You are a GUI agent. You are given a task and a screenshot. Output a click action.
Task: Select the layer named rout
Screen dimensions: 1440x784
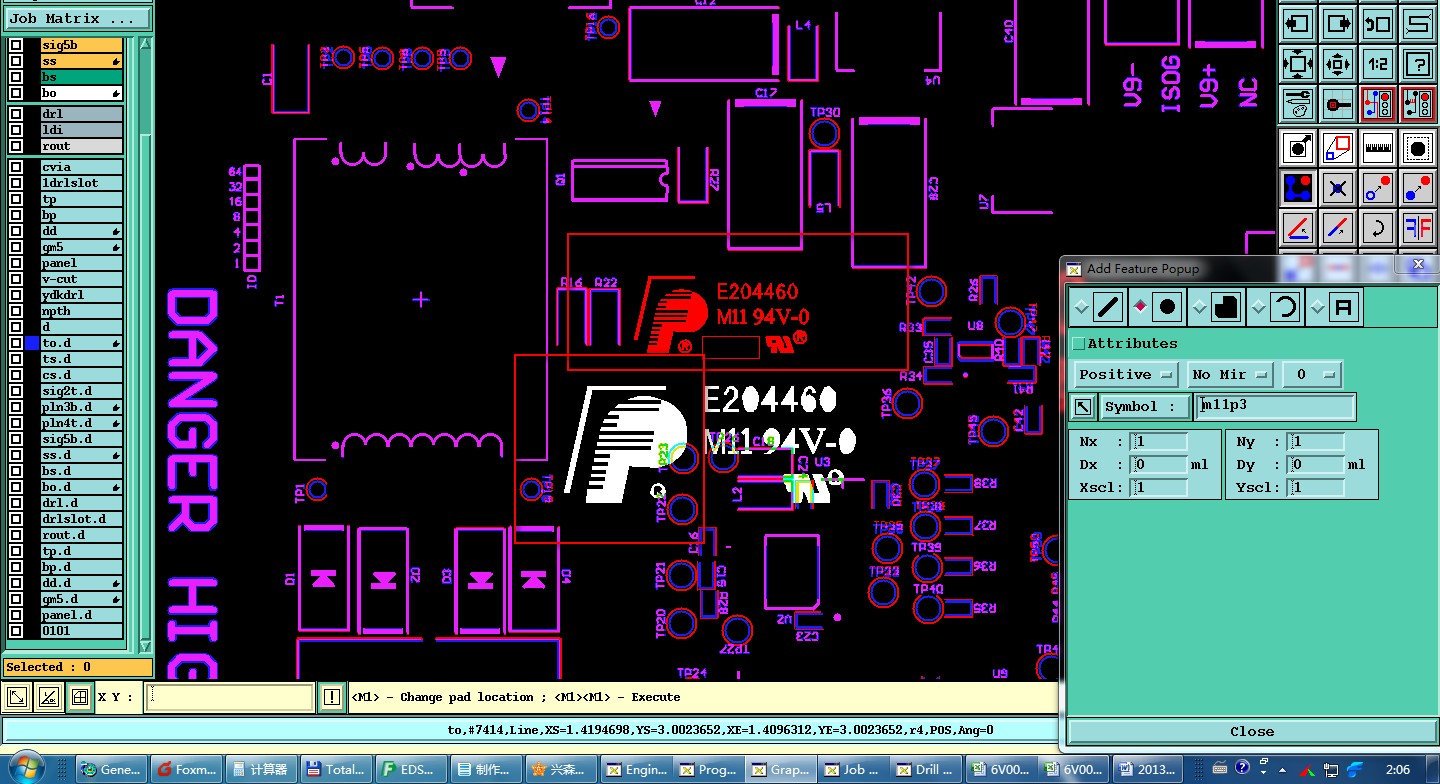click(82, 146)
